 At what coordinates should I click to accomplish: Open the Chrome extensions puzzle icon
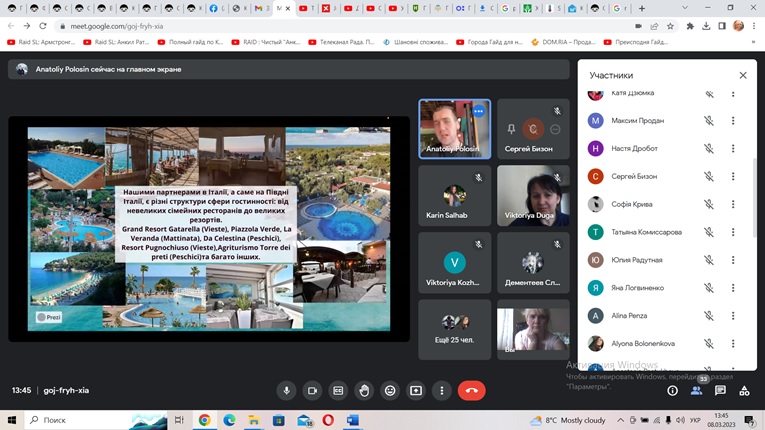click(x=690, y=26)
